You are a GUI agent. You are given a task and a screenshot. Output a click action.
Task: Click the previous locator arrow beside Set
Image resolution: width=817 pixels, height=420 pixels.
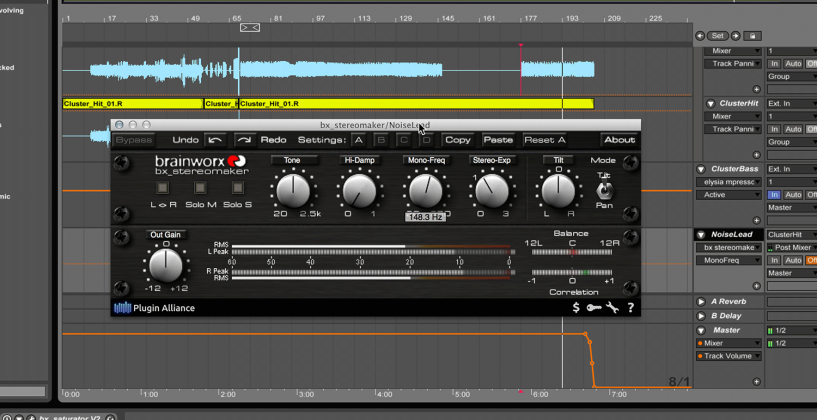700,36
